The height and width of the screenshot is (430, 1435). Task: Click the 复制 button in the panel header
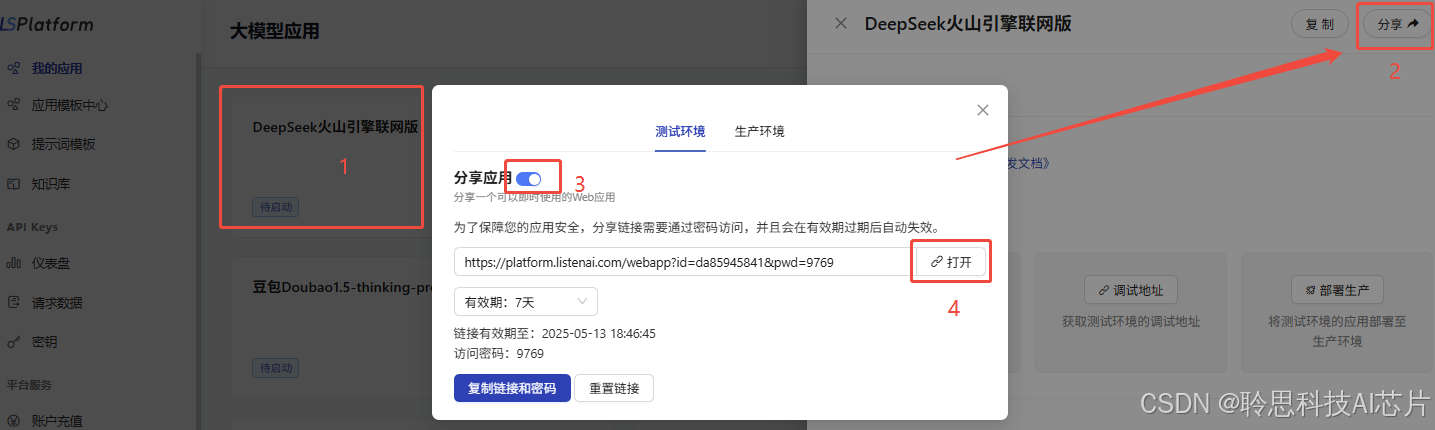coord(1320,24)
